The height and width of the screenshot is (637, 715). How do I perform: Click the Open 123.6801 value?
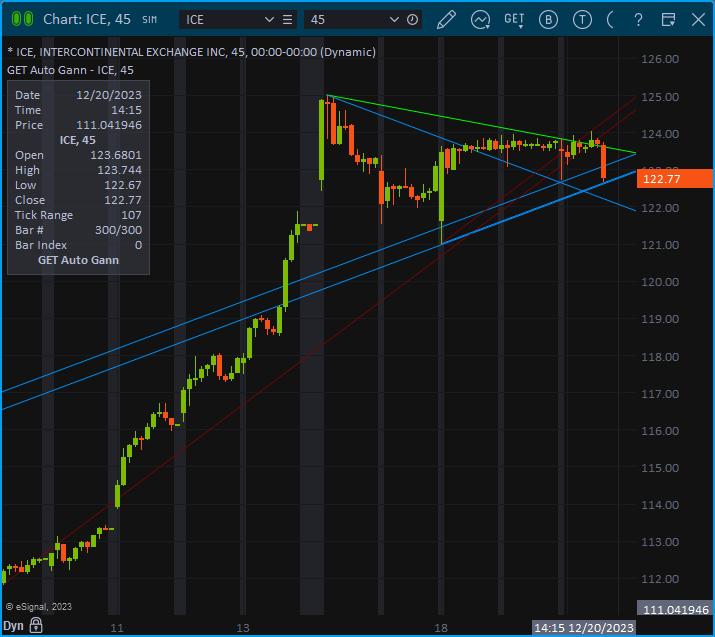click(116, 155)
